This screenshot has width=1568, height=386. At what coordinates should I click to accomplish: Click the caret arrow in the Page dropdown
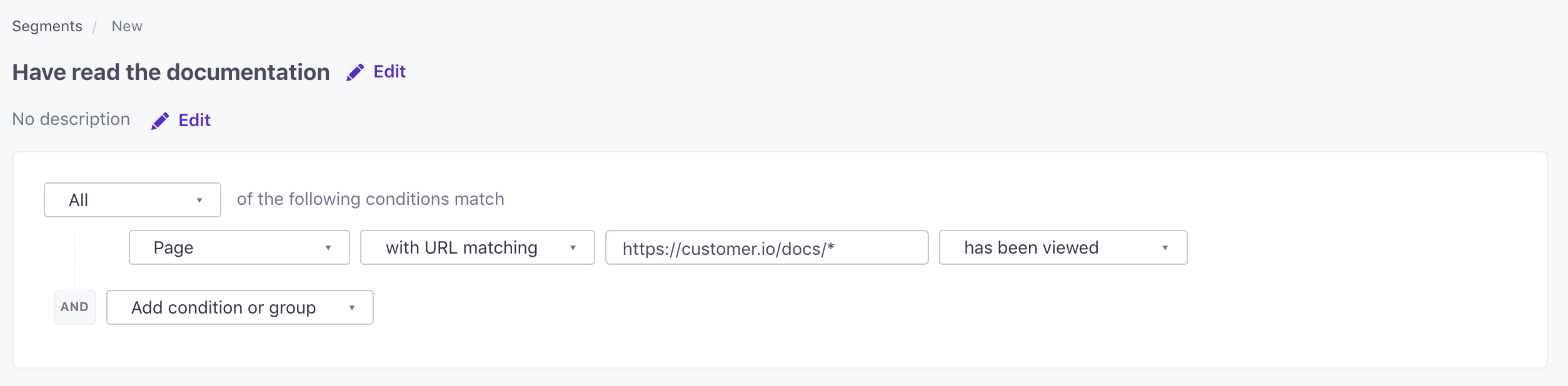click(328, 248)
